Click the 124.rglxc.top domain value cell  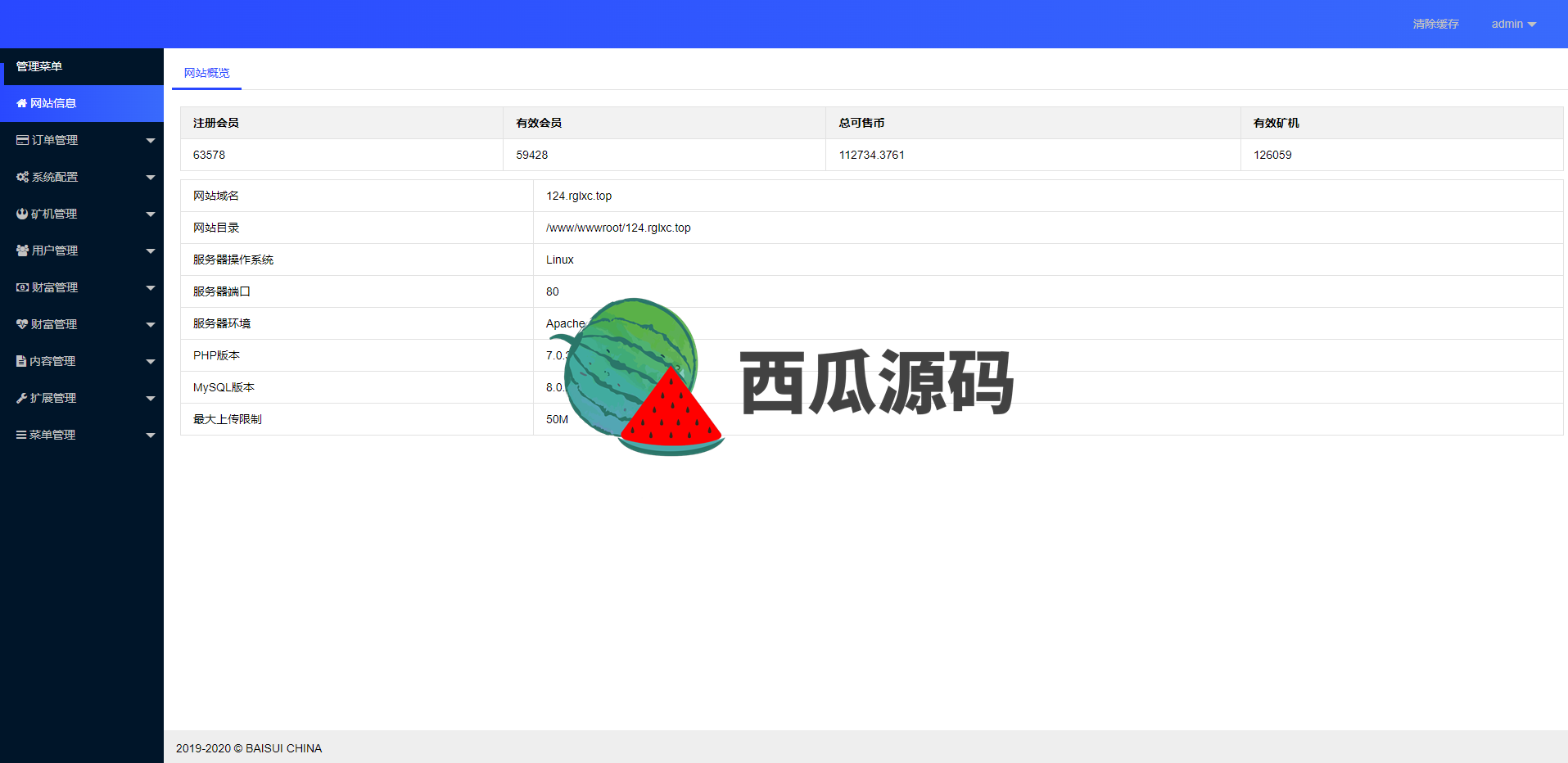[x=579, y=196]
